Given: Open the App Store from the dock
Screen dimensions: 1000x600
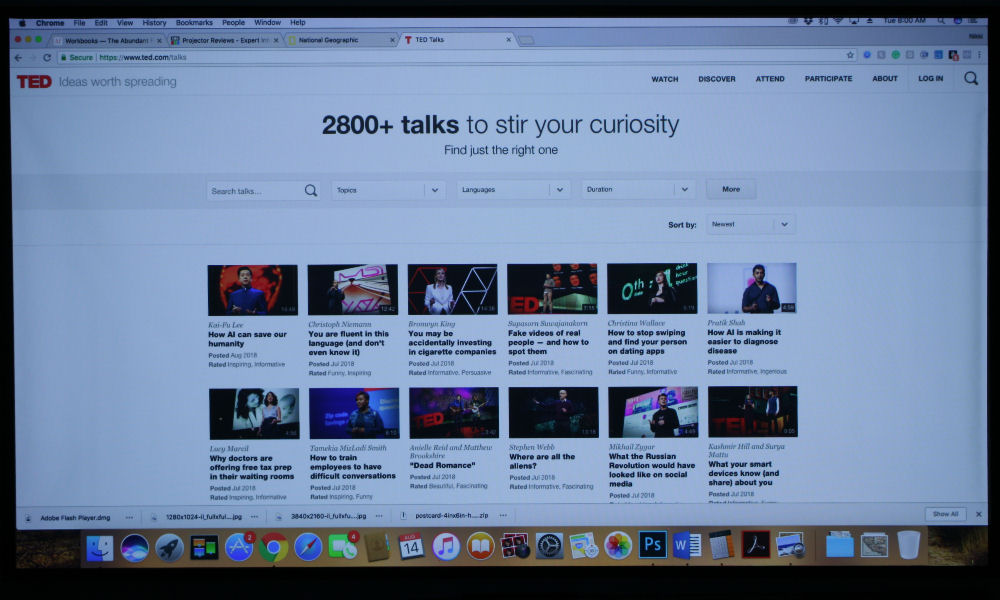Looking at the screenshot, I should click(x=239, y=548).
